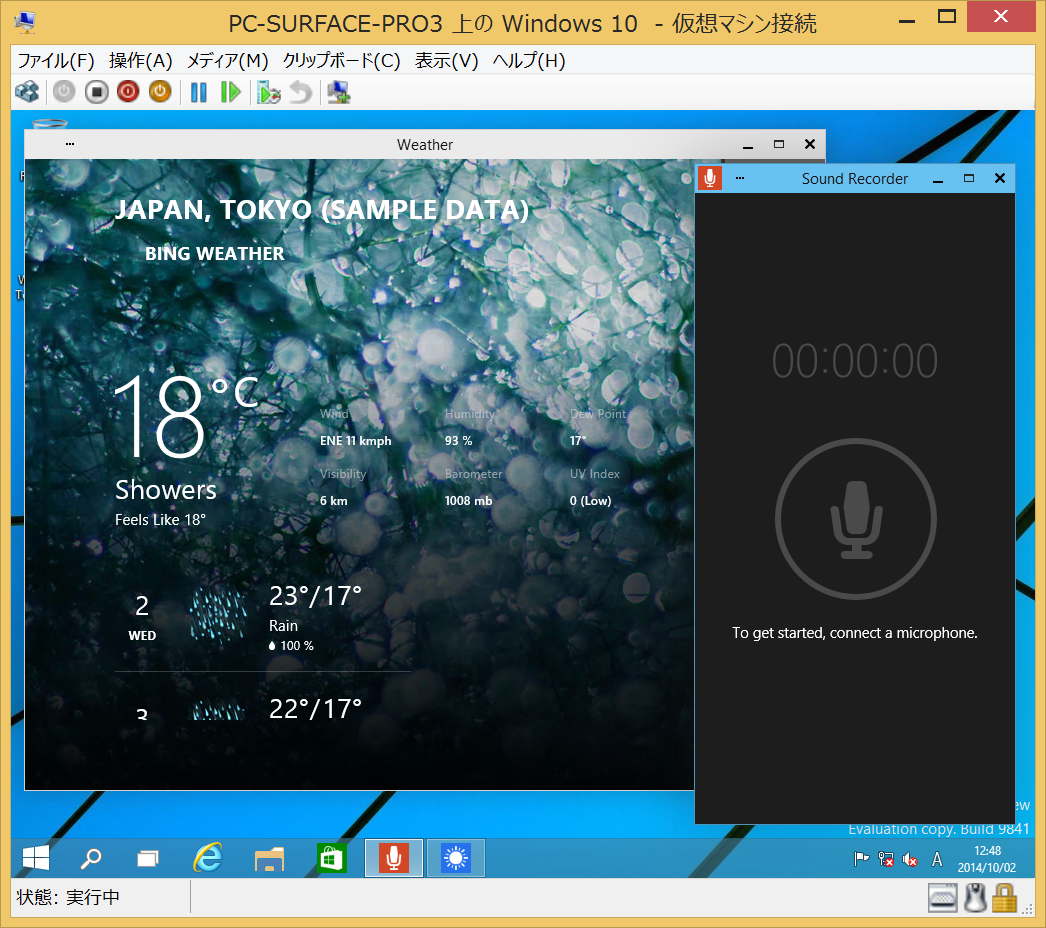The width and height of the screenshot is (1046, 928).
Task: Open the クリップボード(C) menu
Action: [x=342, y=61]
